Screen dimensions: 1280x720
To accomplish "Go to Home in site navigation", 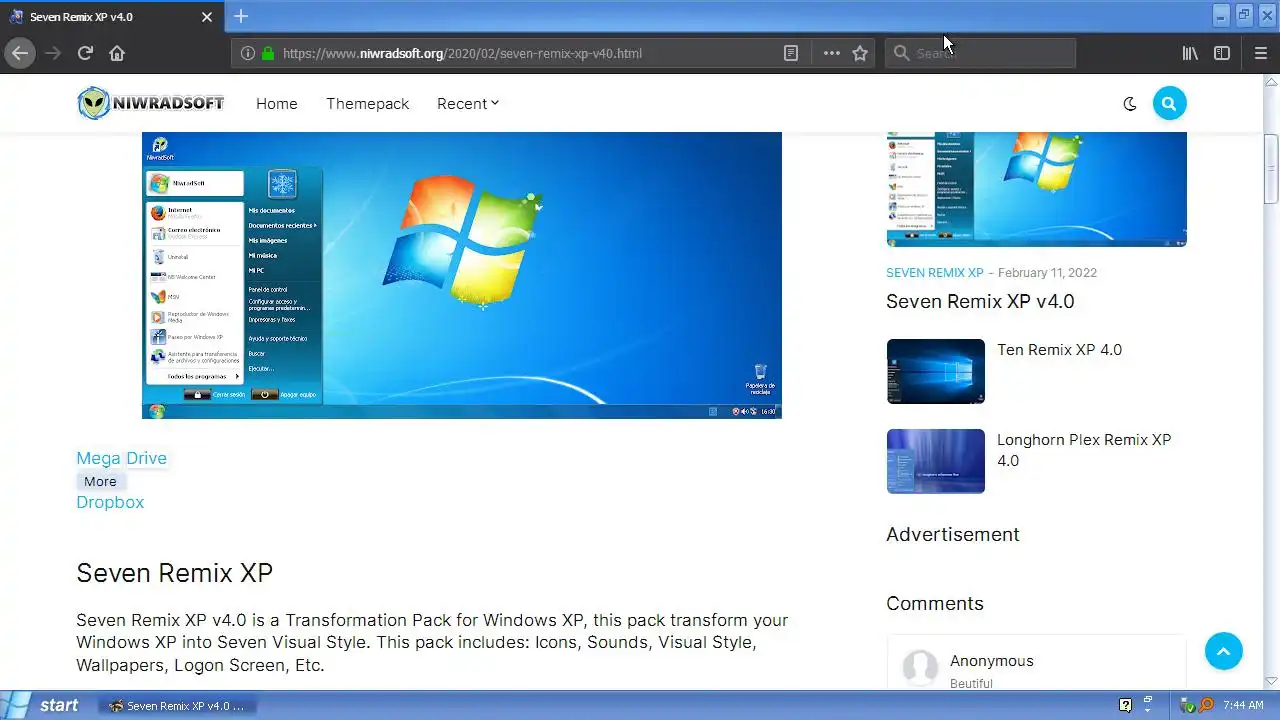I will coord(277,104).
